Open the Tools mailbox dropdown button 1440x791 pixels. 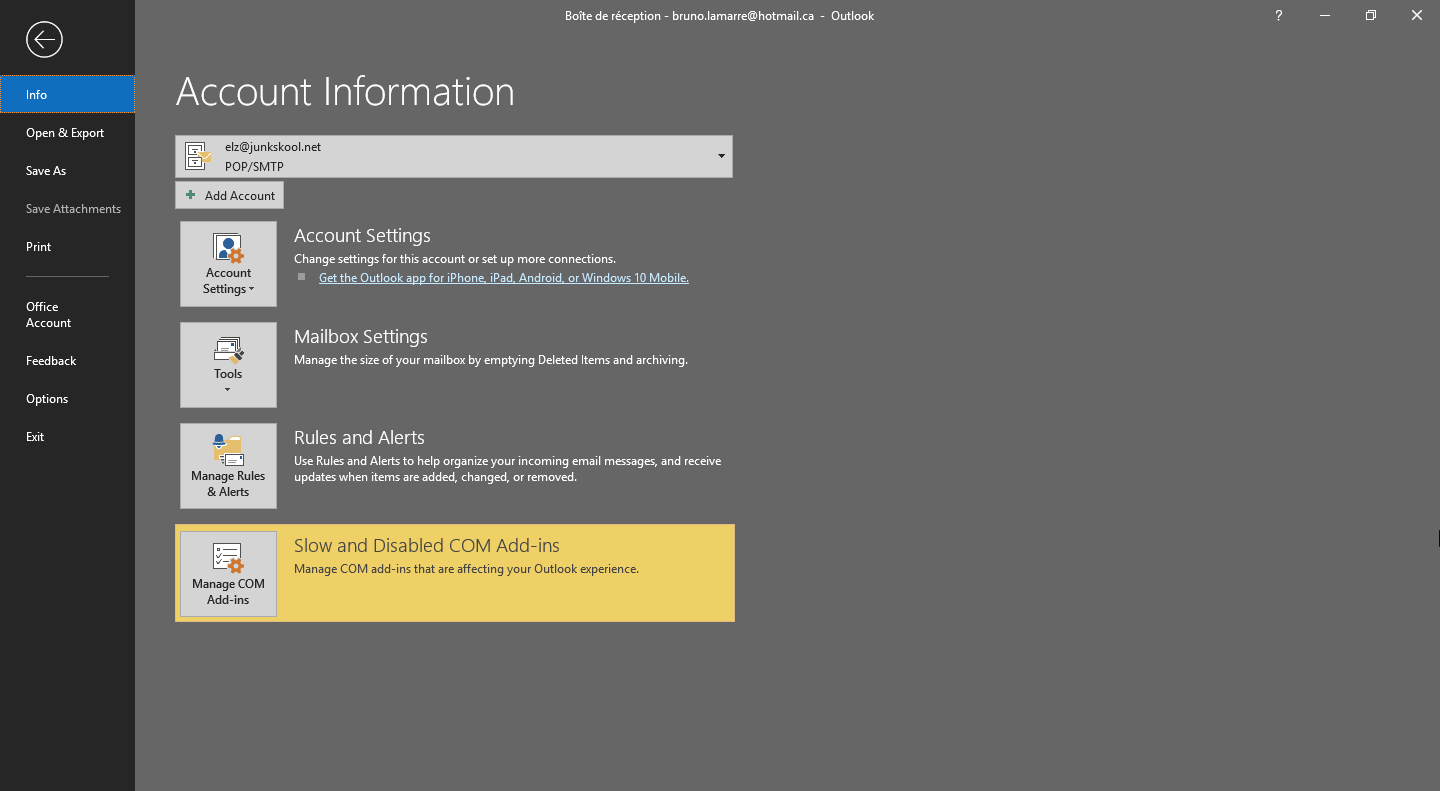tap(228, 365)
